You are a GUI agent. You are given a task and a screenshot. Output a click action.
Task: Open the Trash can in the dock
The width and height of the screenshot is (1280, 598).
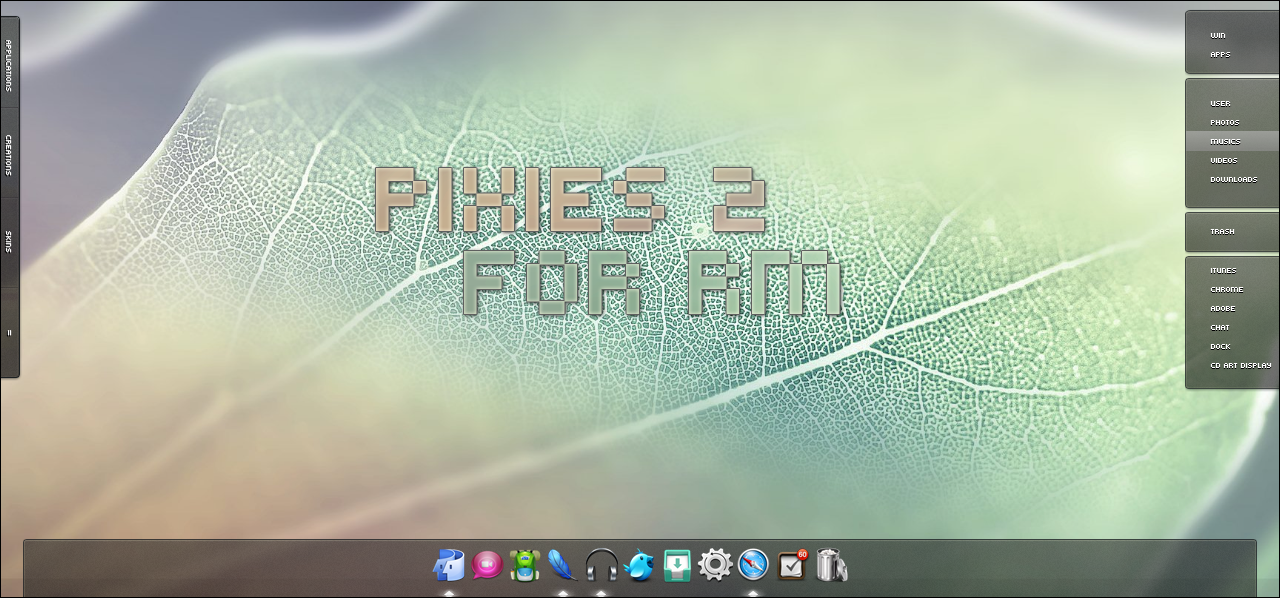831,566
